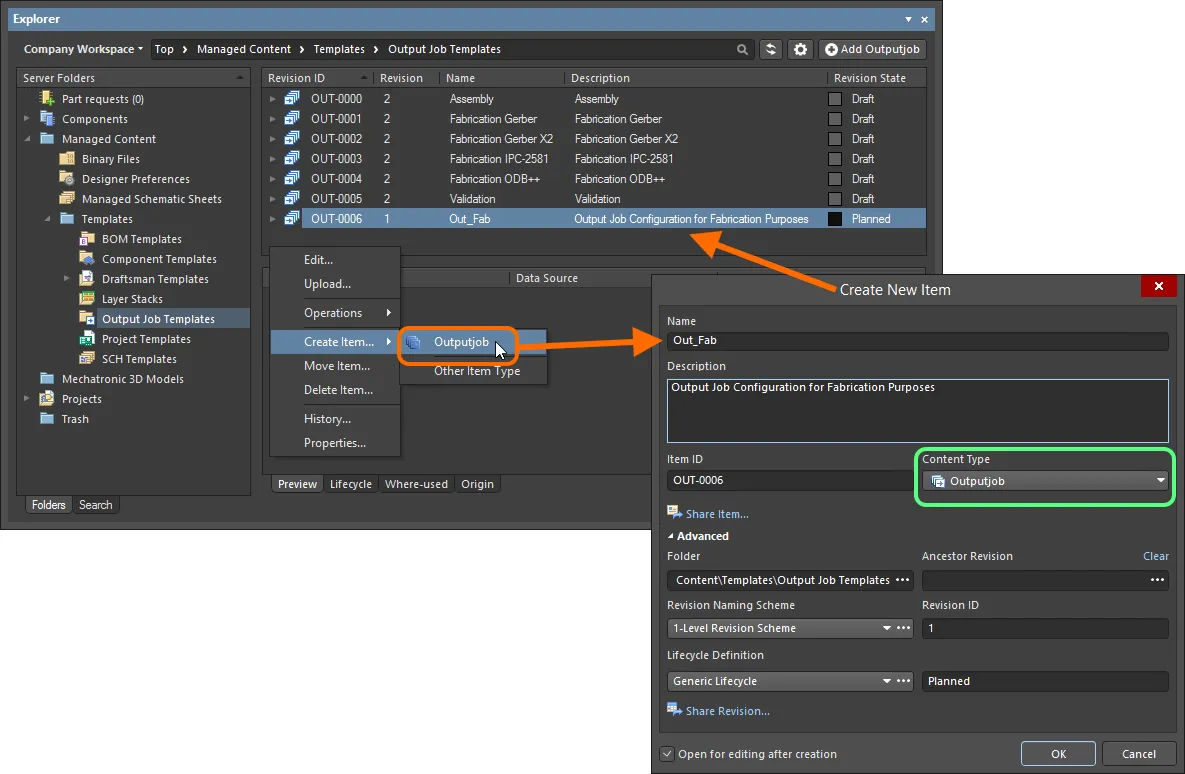Click the Folder browse ellipsis button
This screenshot has height=774, width=1185.
(902, 580)
